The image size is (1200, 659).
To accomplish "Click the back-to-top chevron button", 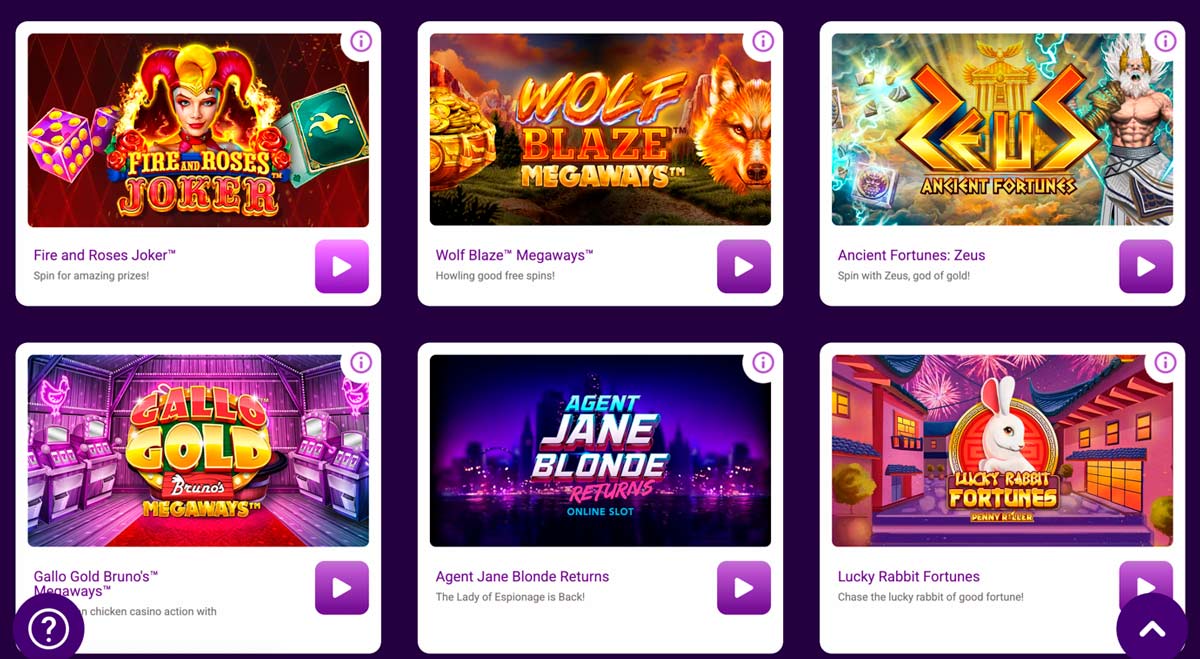I will (x=1152, y=629).
